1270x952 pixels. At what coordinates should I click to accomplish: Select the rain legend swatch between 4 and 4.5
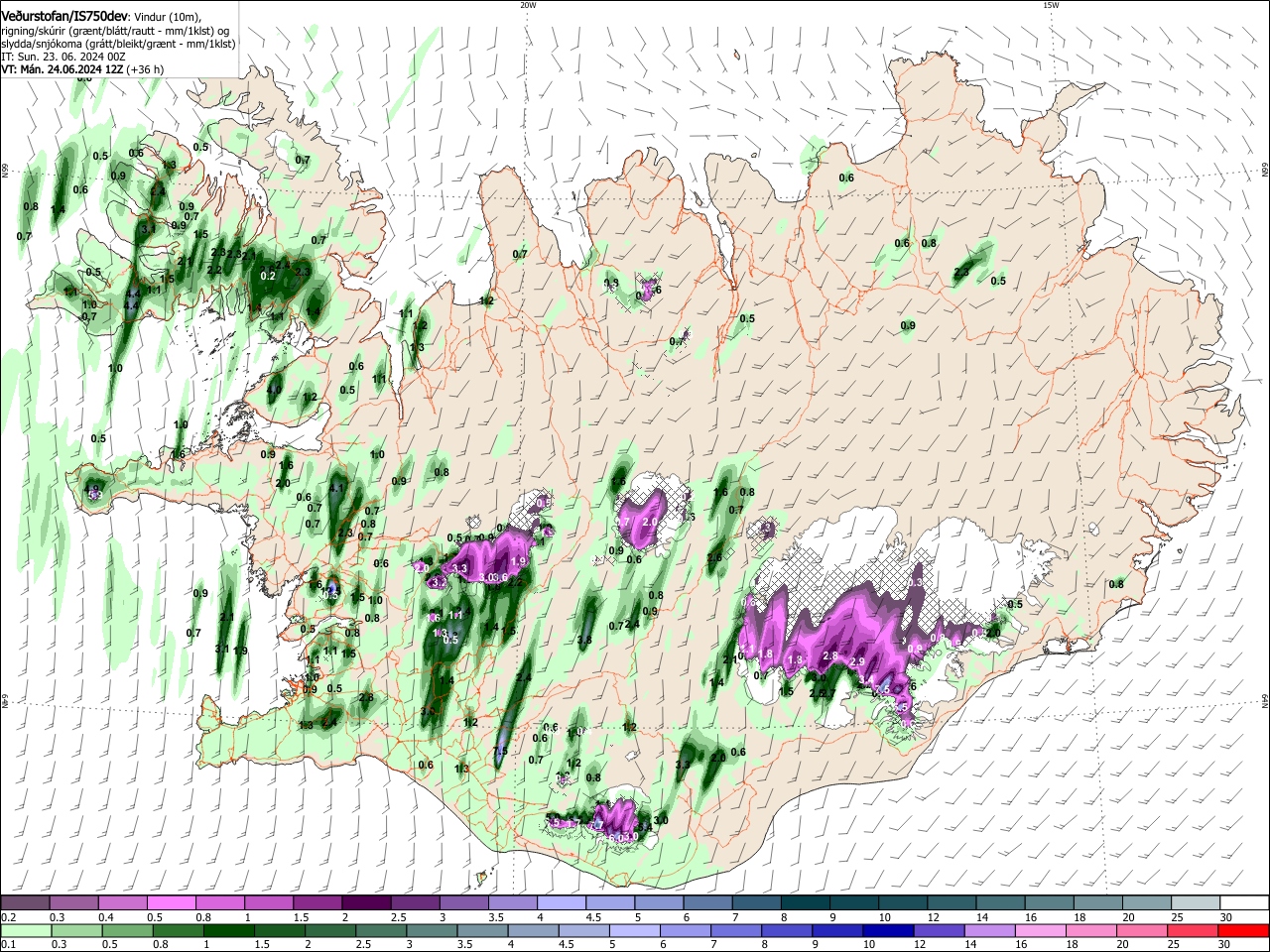tap(532, 931)
